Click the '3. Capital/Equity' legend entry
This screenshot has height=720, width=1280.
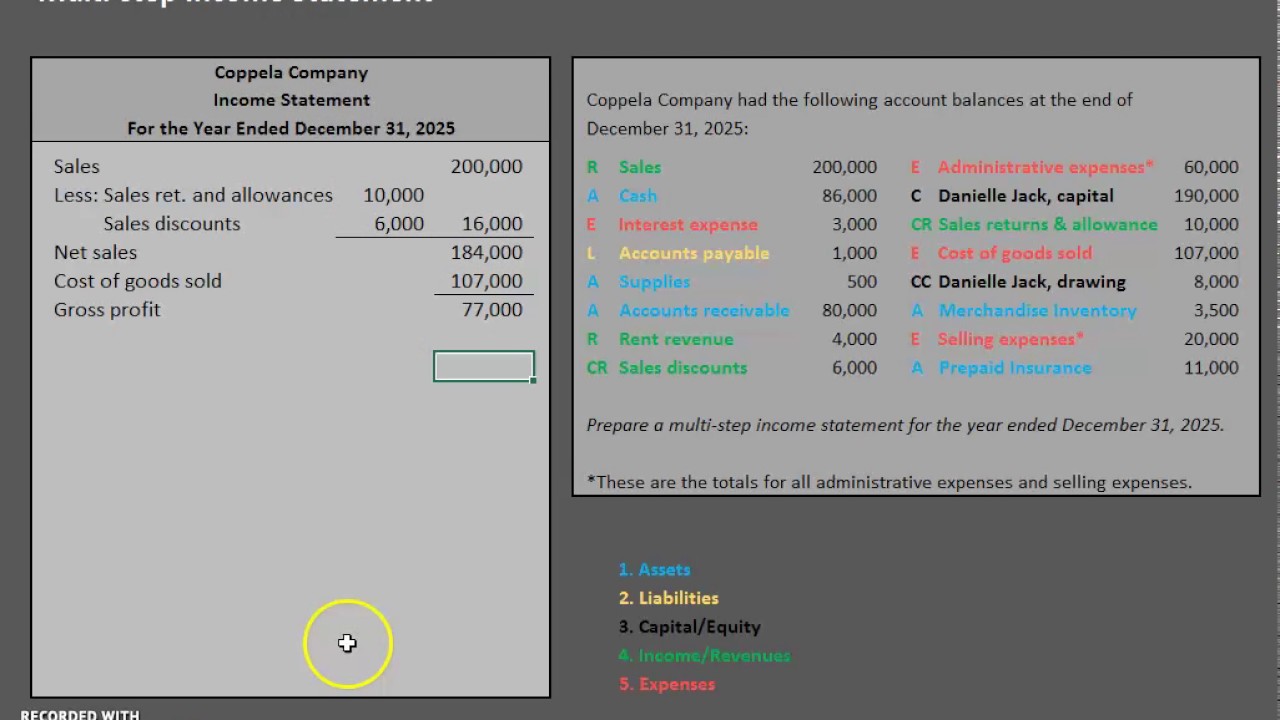coord(689,627)
